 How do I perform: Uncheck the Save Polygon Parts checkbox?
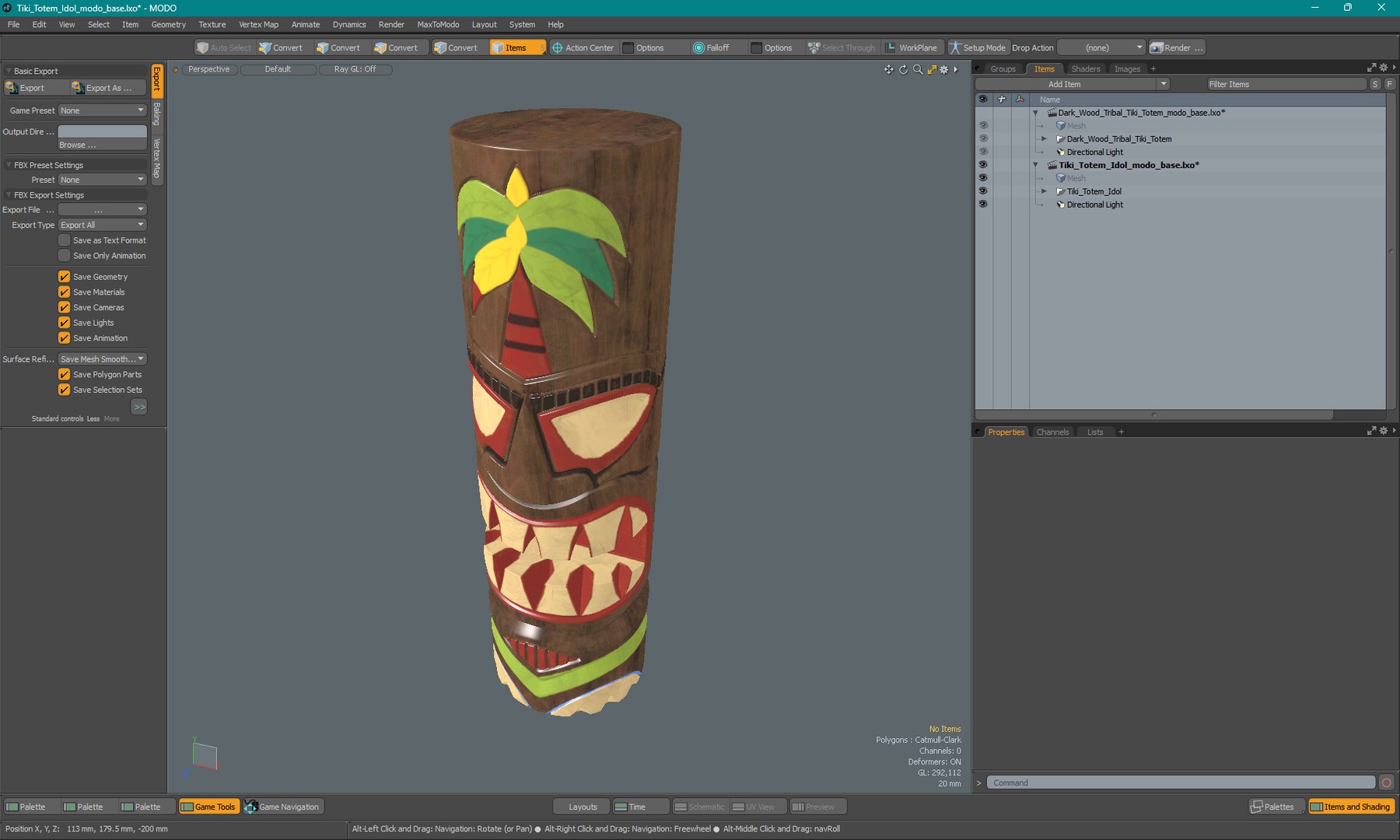point(65,374)
